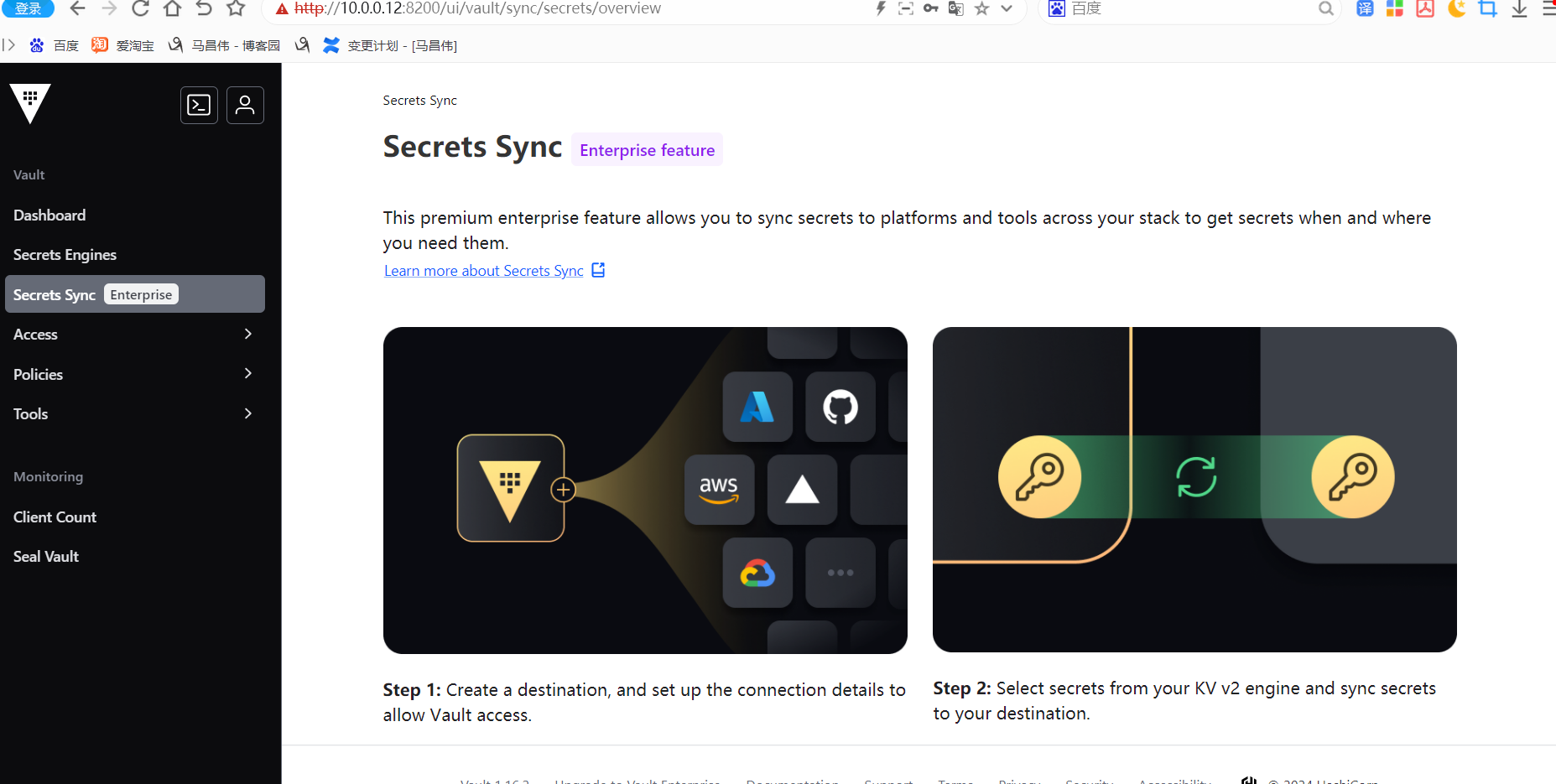Click the reader/scan mode icon in address bar

pyautogui.click(x=906, y=8)
